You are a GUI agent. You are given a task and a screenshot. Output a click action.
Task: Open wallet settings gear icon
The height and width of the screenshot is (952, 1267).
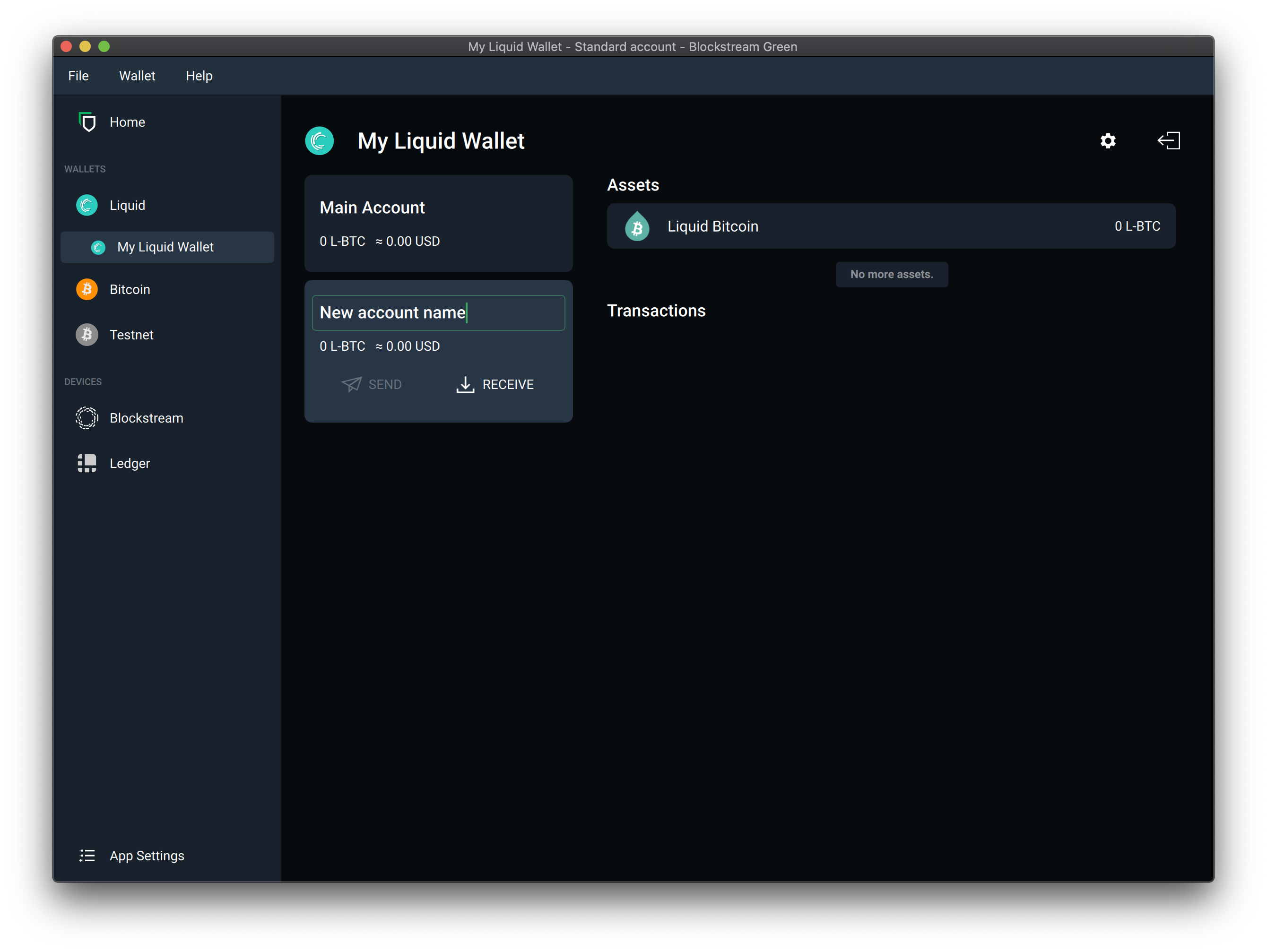(x=1108, y=141)
